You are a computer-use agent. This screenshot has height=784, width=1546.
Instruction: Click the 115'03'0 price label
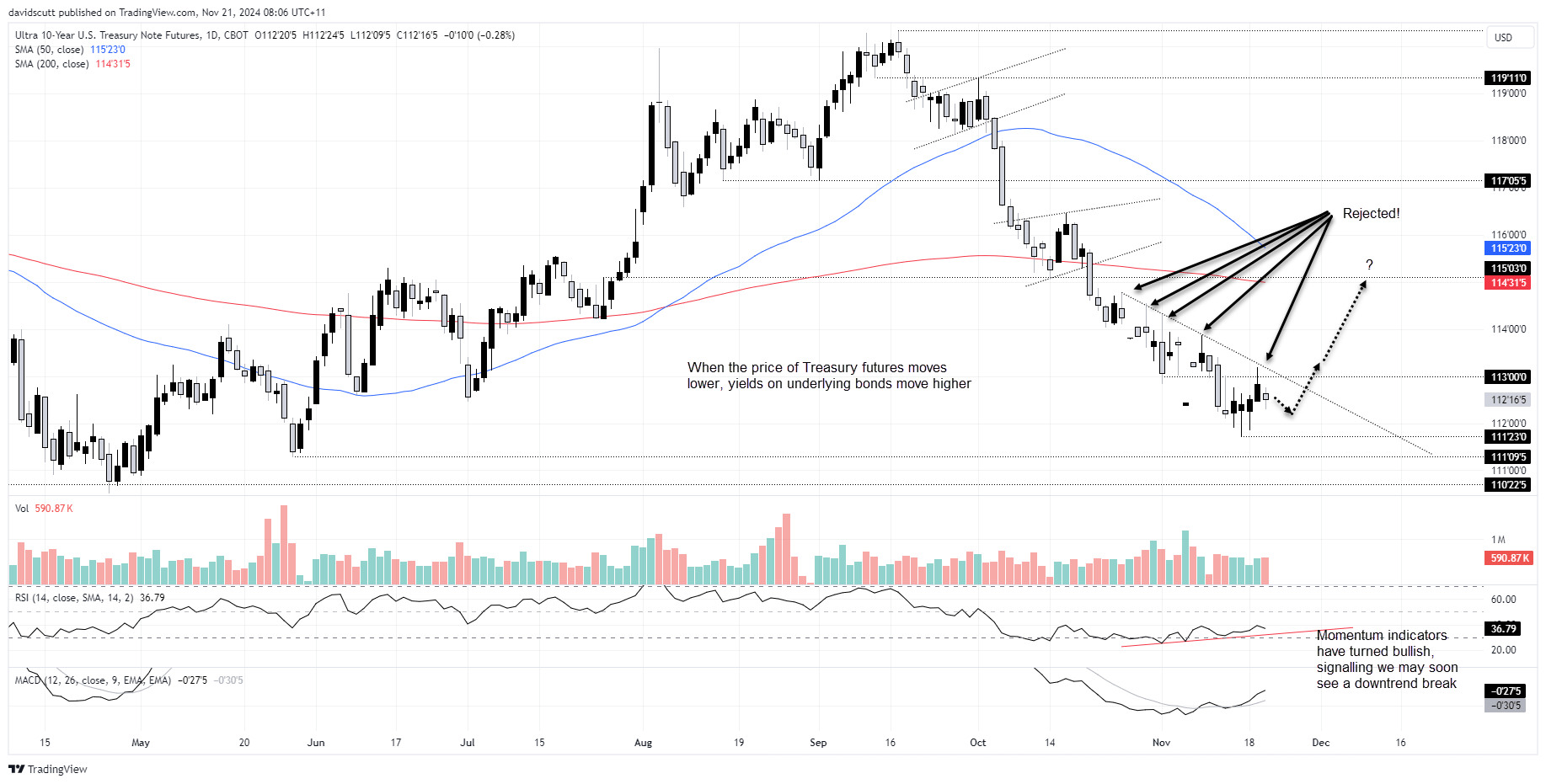pos(1507,269)
